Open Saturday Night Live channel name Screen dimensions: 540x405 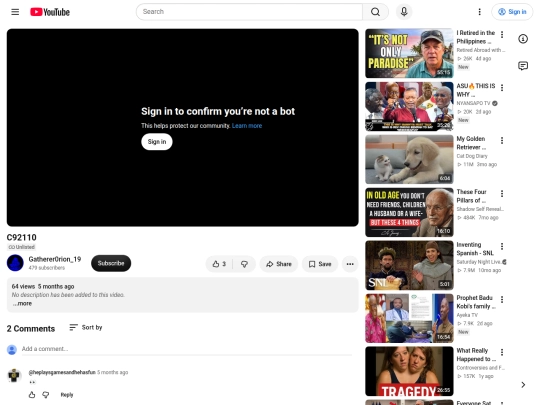[478, 262]
